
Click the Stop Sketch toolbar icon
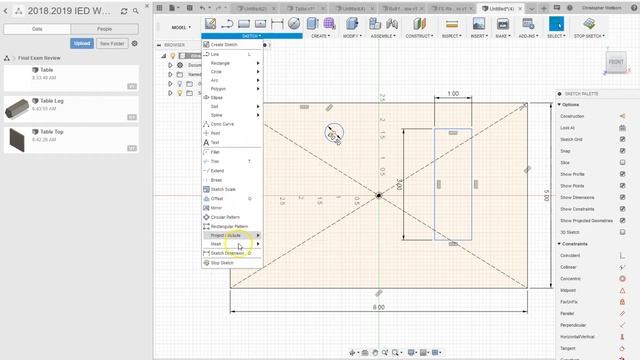pos(589,24)
